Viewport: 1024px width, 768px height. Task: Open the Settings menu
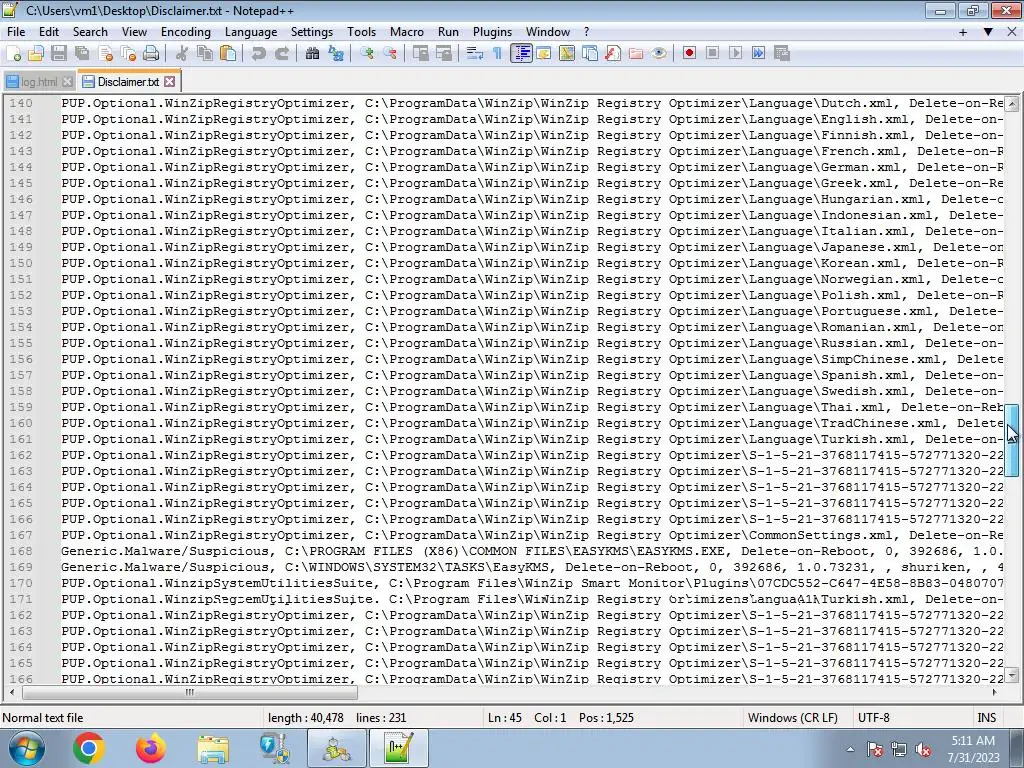[x=312, y=32]
